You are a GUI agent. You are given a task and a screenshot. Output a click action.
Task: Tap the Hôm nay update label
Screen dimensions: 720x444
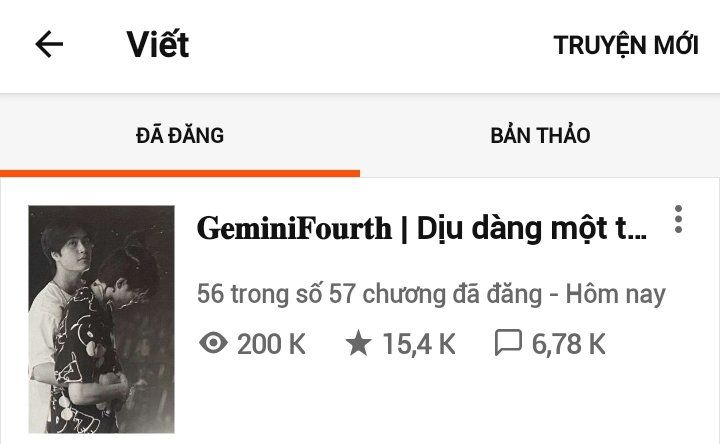point(615,294)
